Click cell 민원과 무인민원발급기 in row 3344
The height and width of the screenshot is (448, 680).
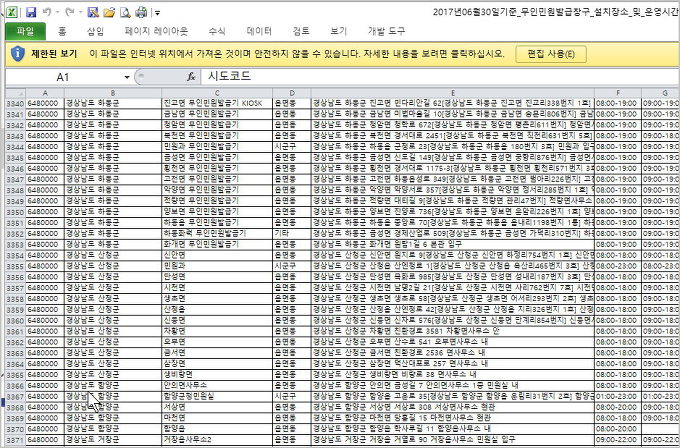(x=217, y=147)
